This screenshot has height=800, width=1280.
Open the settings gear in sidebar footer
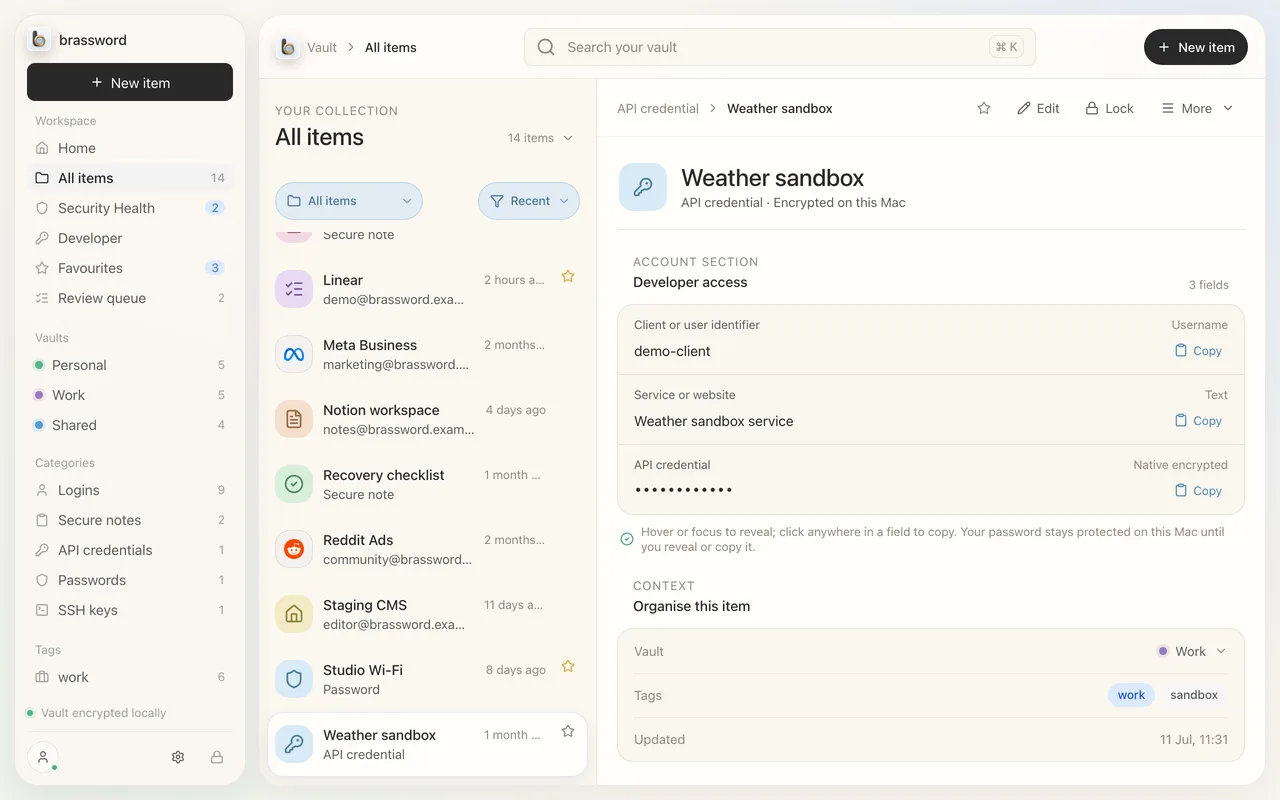[x=178, y=757]
